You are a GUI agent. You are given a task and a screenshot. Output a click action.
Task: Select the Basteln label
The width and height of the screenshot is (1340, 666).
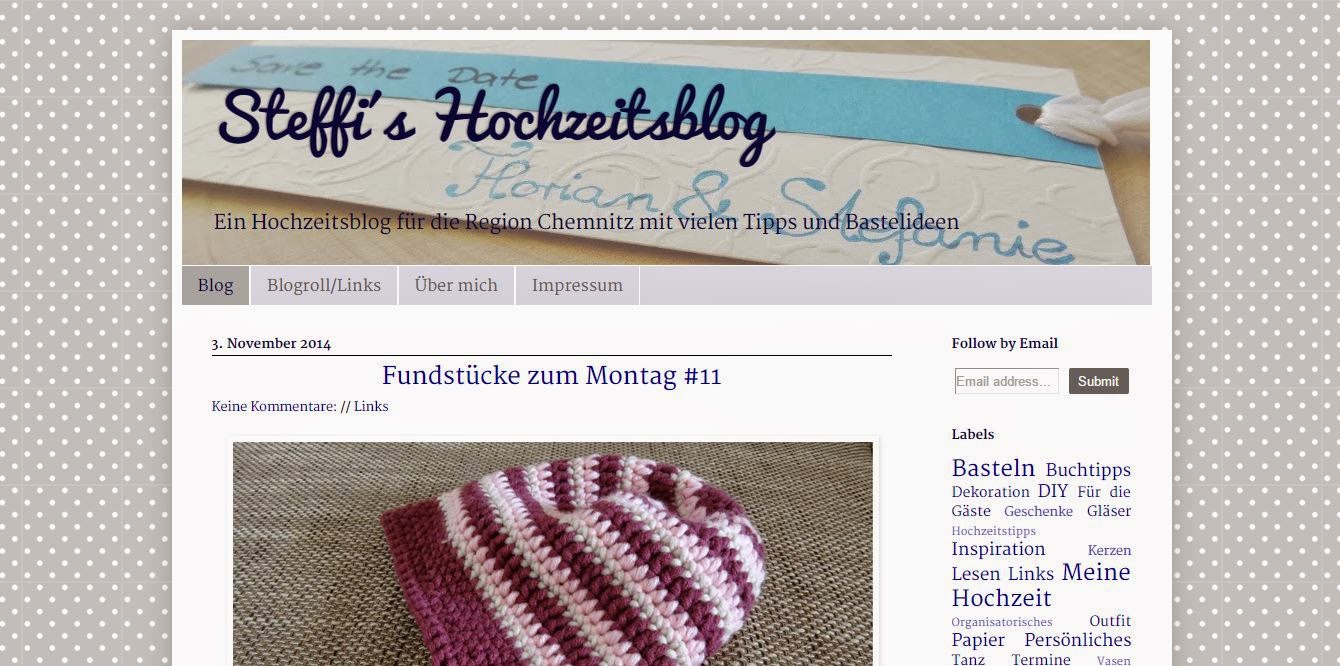pyautogui.click(x=993, y=468)
